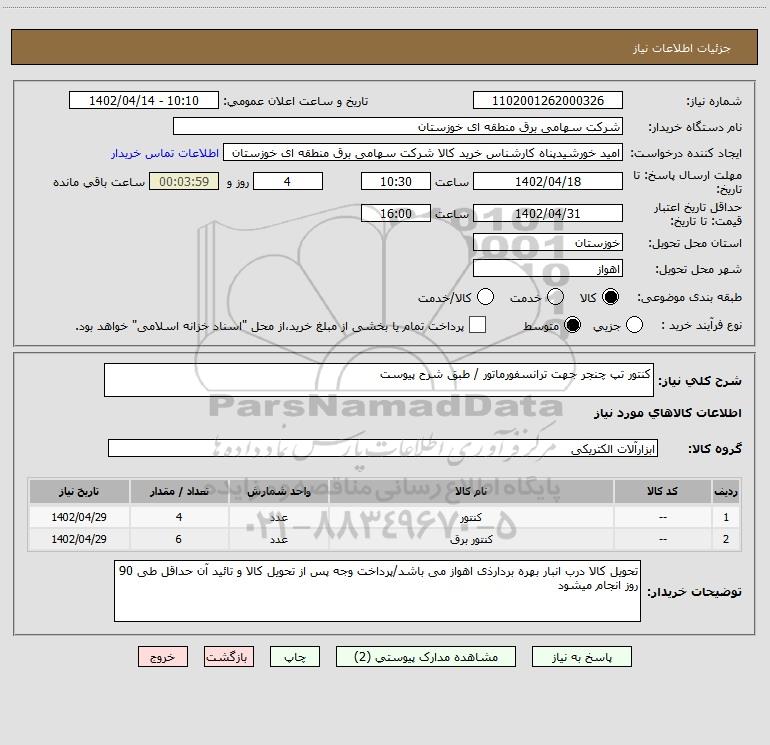The height and width of the screenshot is (745, 770).
Task: Click the کنتور item name in row 1
Action: point(471,518)
